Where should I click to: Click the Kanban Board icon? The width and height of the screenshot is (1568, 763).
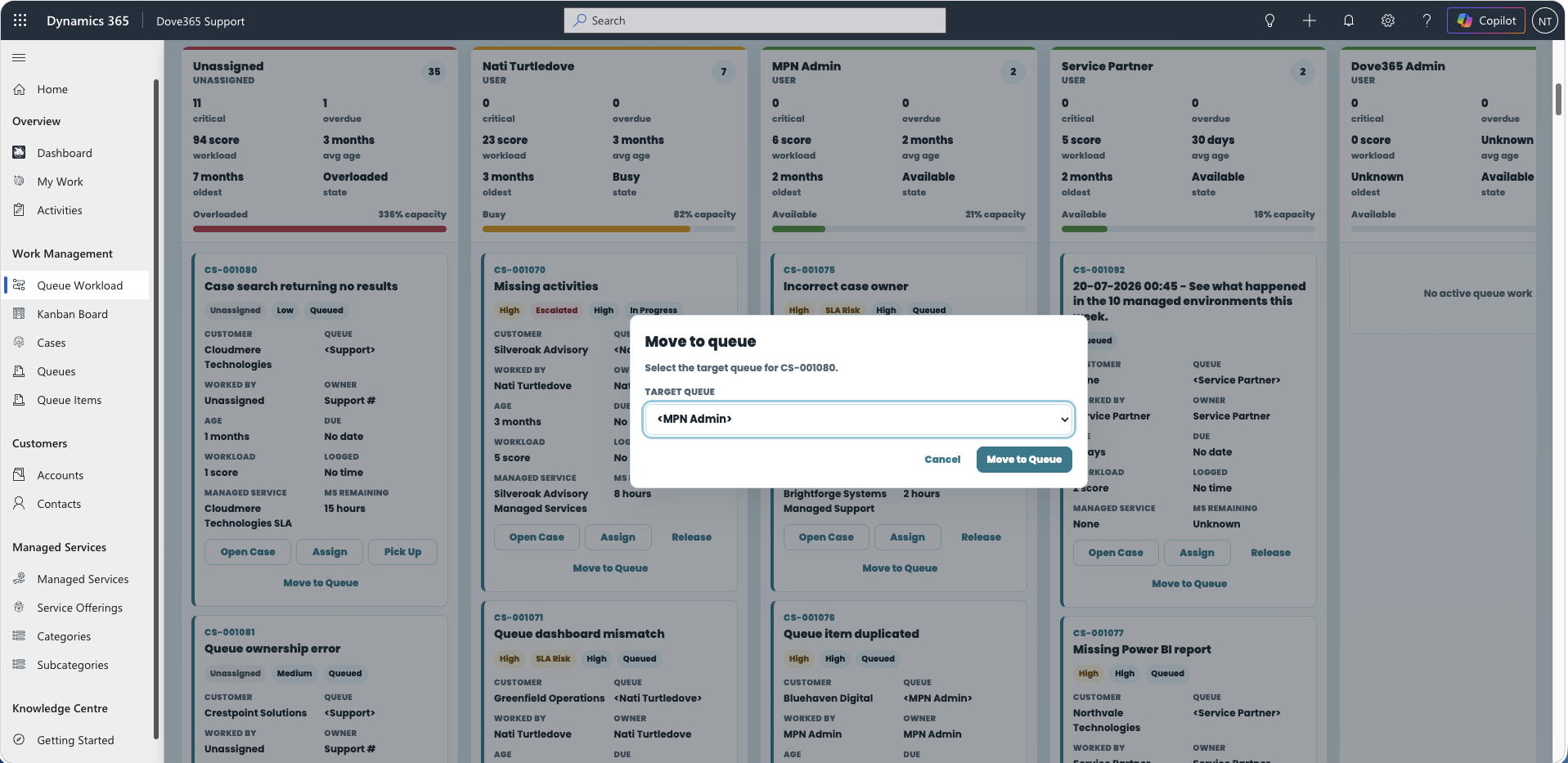tap(19, 314)
